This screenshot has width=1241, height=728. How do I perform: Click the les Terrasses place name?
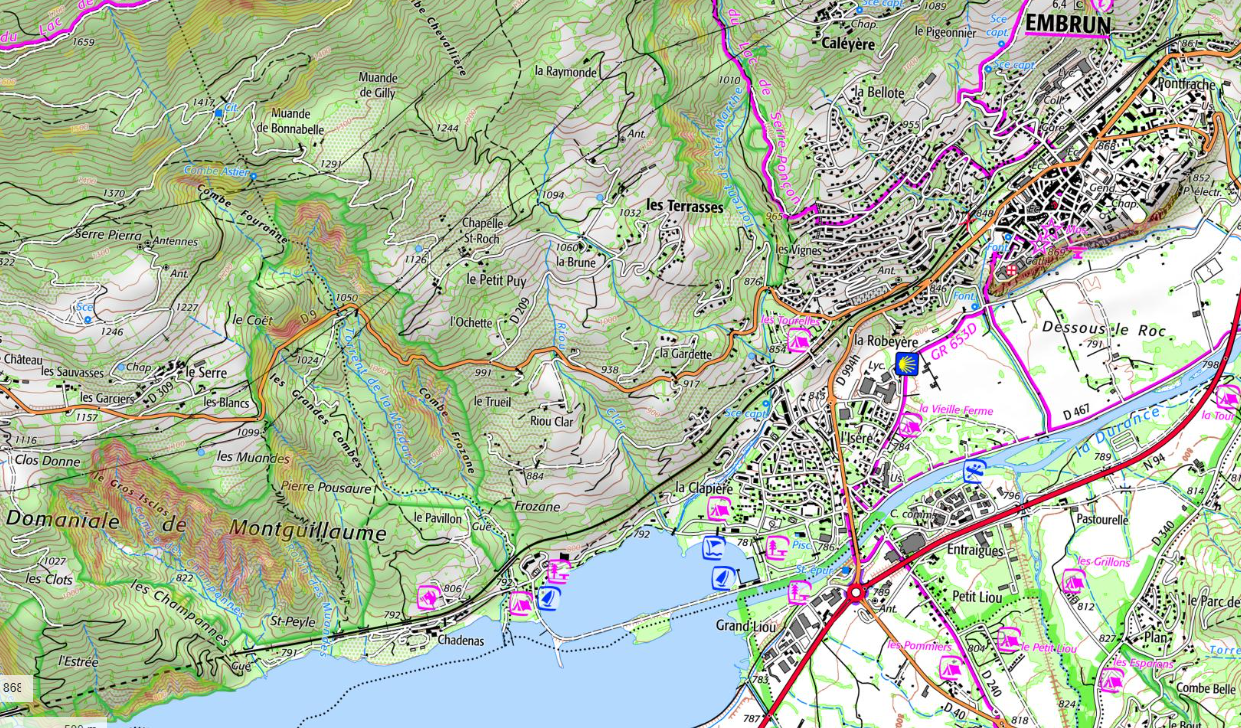coord(684,205)
